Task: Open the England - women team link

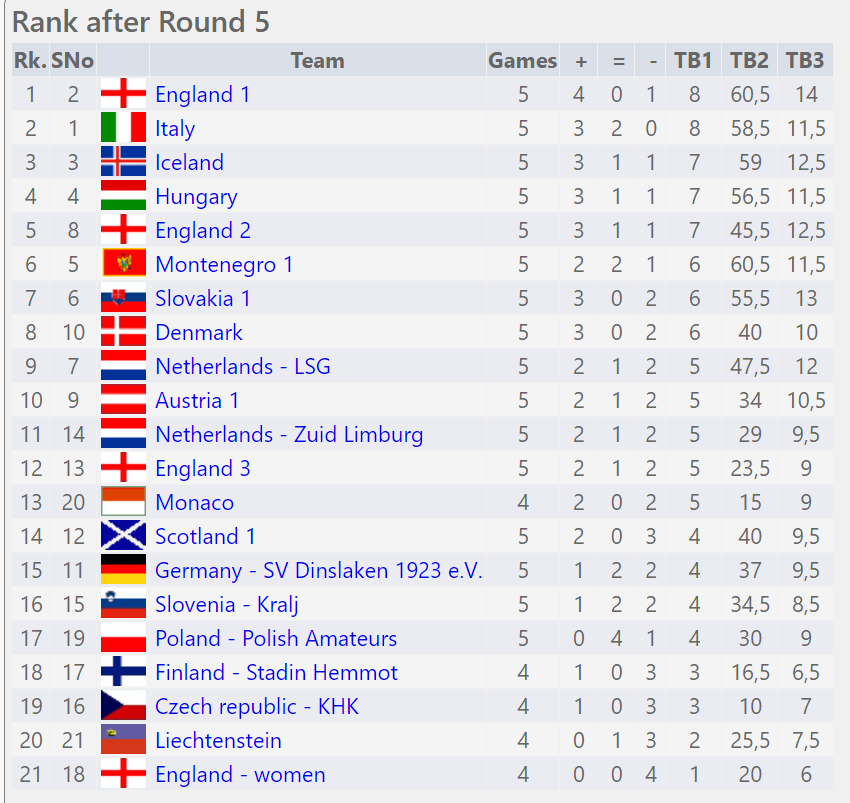Action: click(x=240, y=774)
